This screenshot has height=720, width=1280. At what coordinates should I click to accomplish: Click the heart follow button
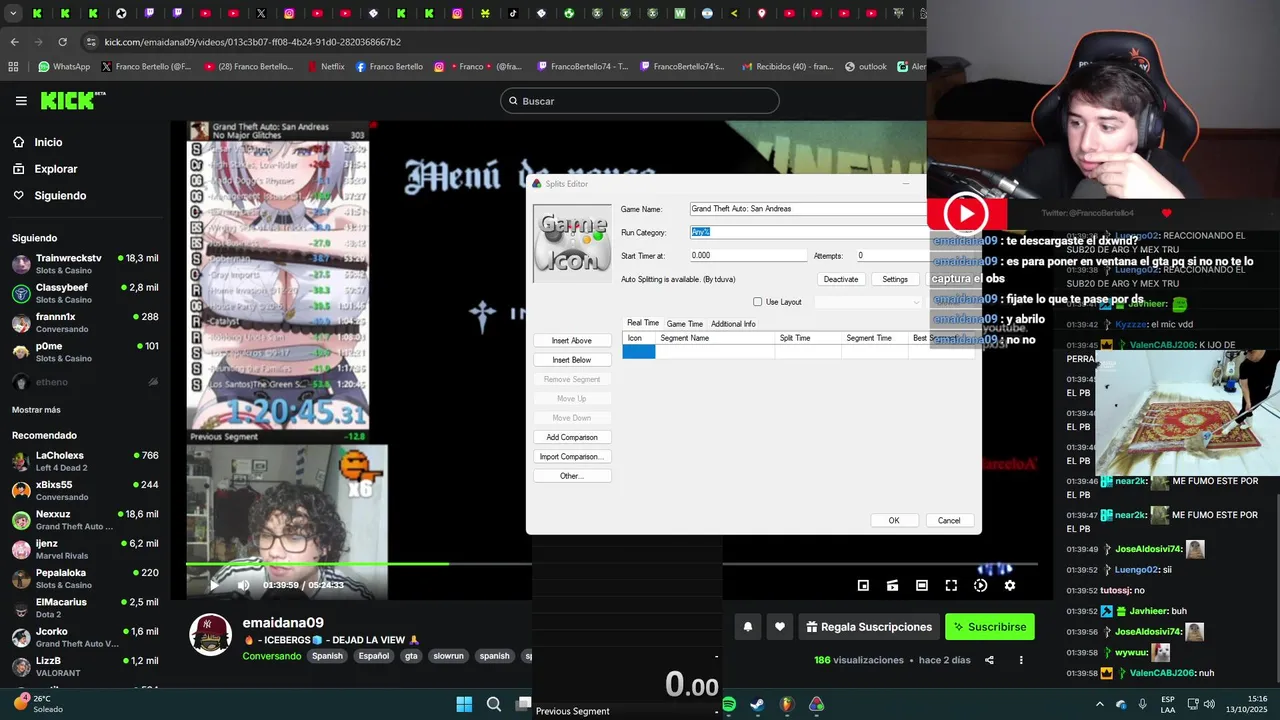coord(780,627)
